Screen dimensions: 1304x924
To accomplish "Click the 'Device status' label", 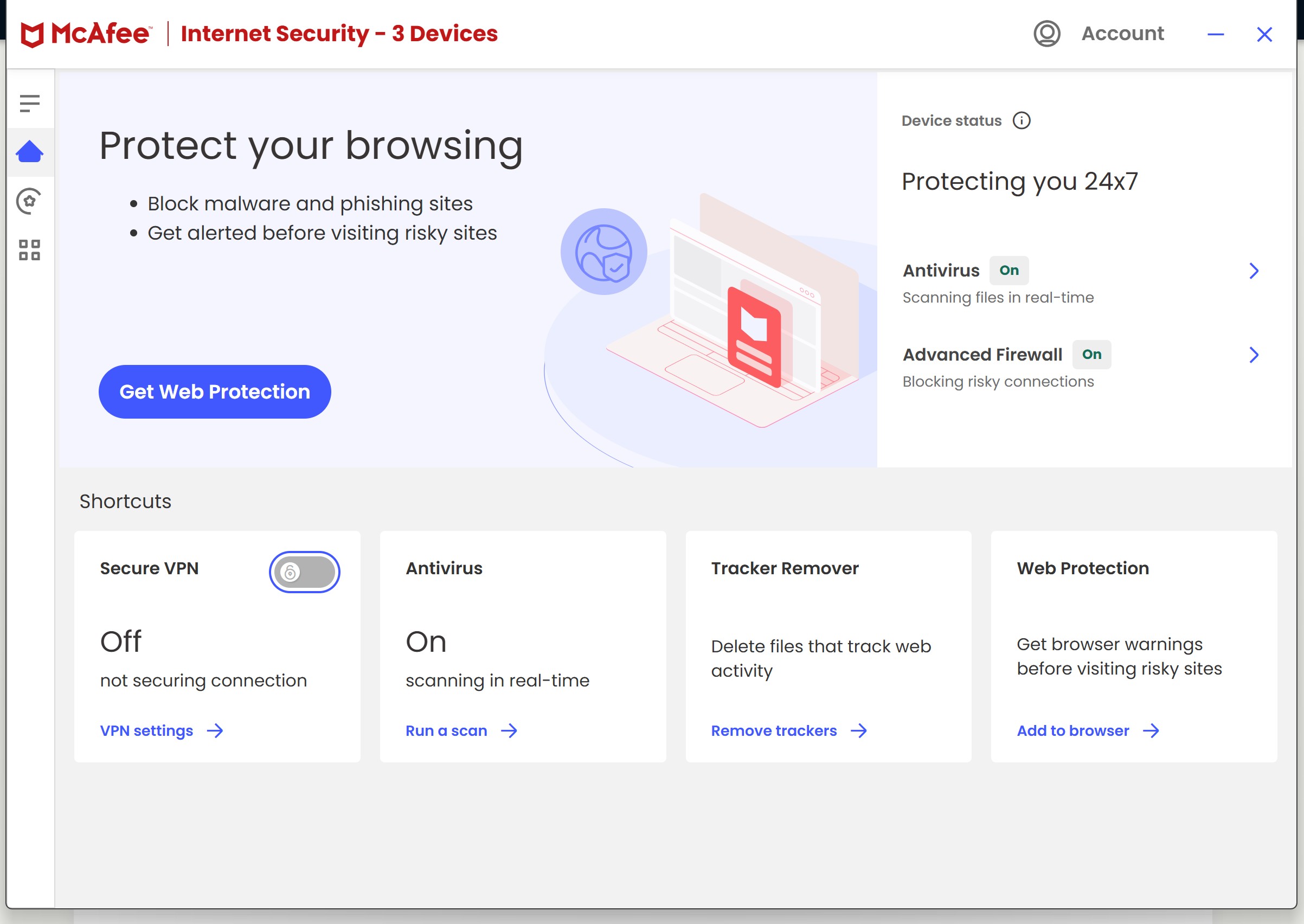I will [952, 120].
